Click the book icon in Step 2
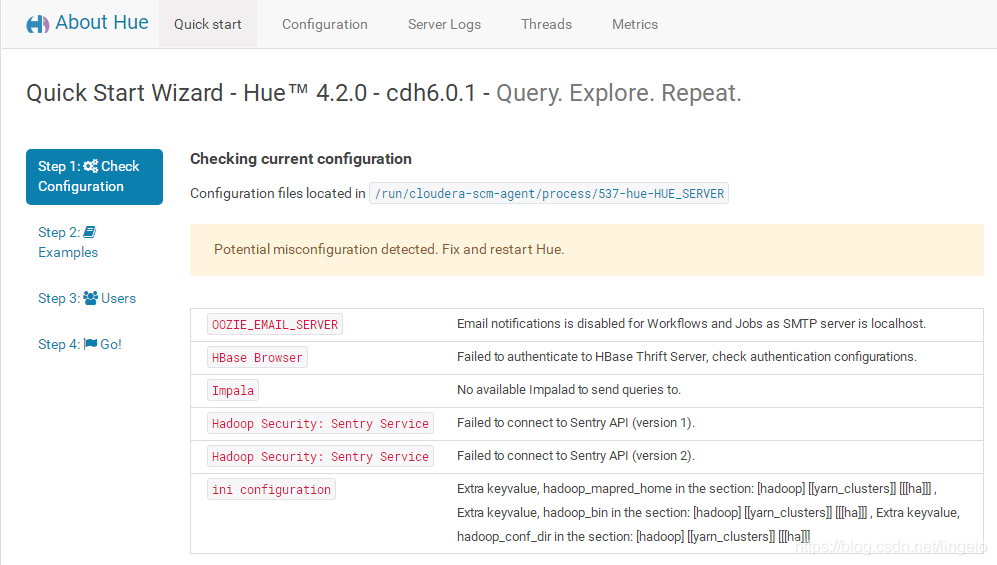Viewport: 997px width, 565px height. pyautogui.click(x=90, y=232)
